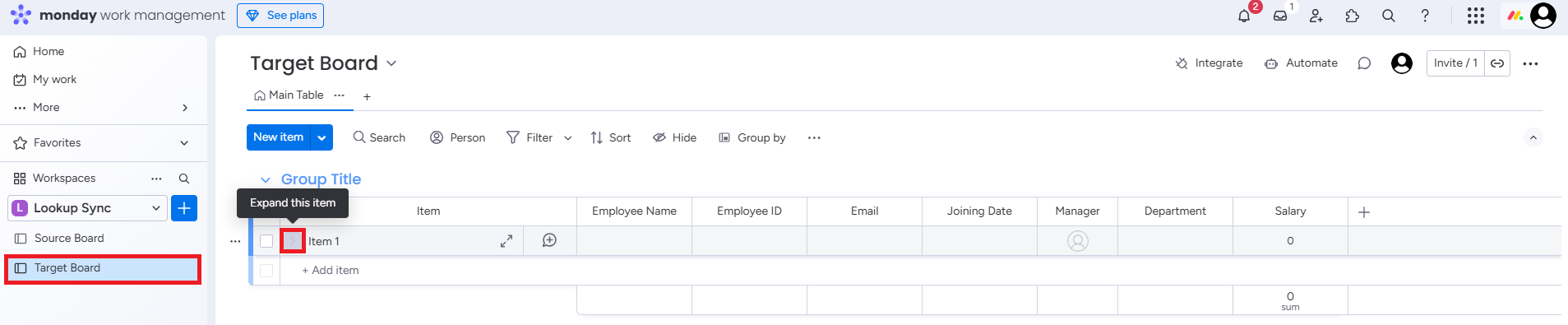Screen dimensions: 1568x325
Task: Open Hide columns tool
Action: point(674,137)
